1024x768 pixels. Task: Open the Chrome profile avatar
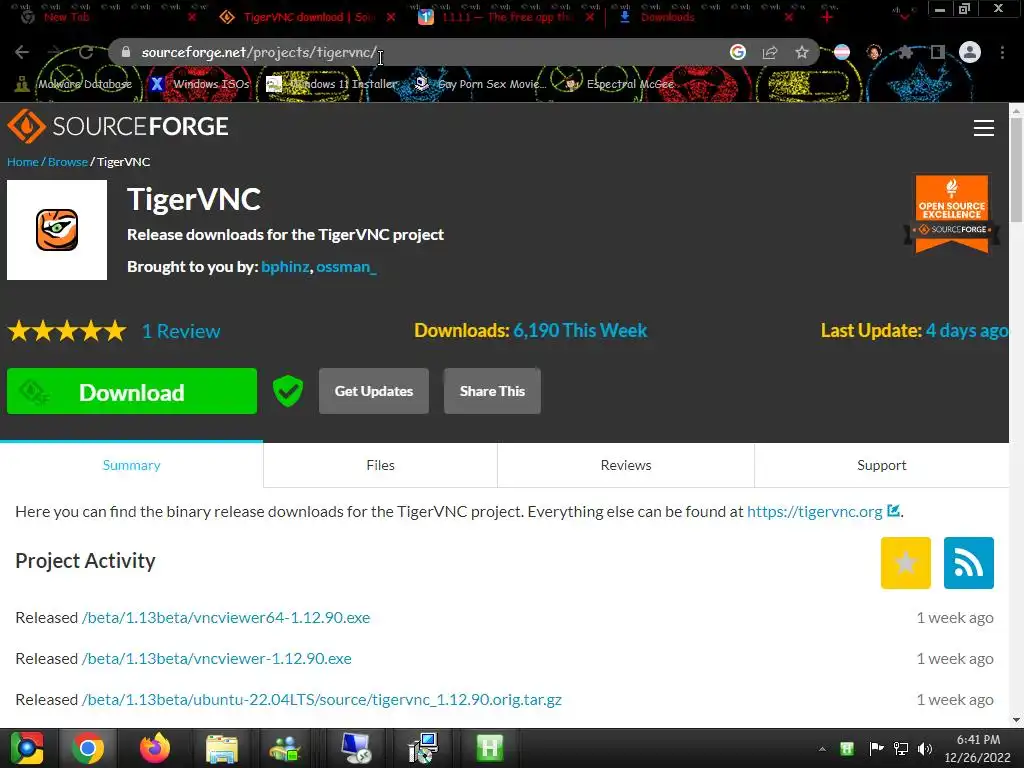click(970, 52)
